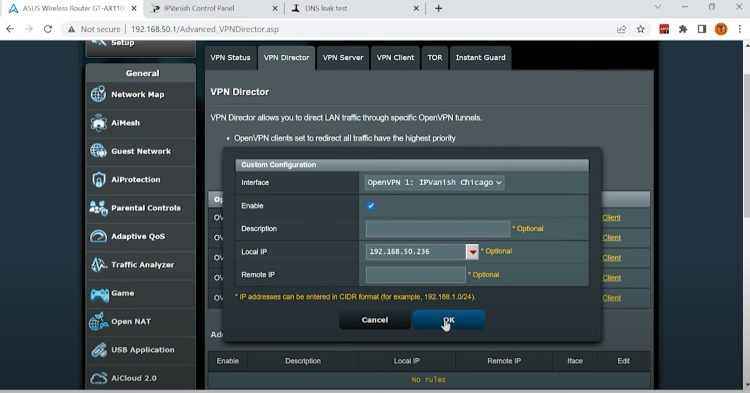Click Not secure warning icon

click(x=71, y=29)
